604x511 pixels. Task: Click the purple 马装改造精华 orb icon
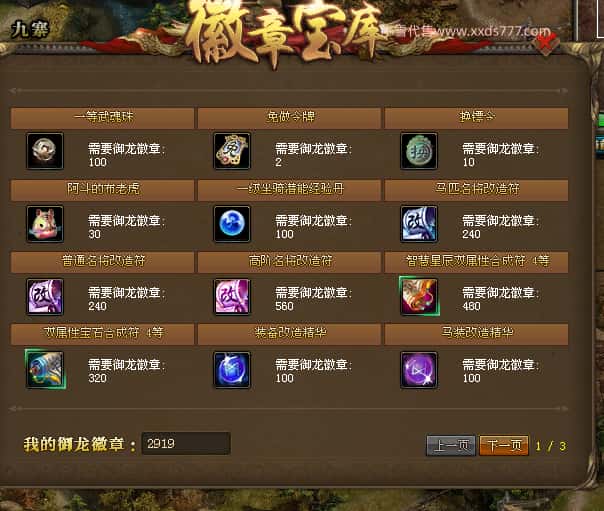click(x=419, y=369)
